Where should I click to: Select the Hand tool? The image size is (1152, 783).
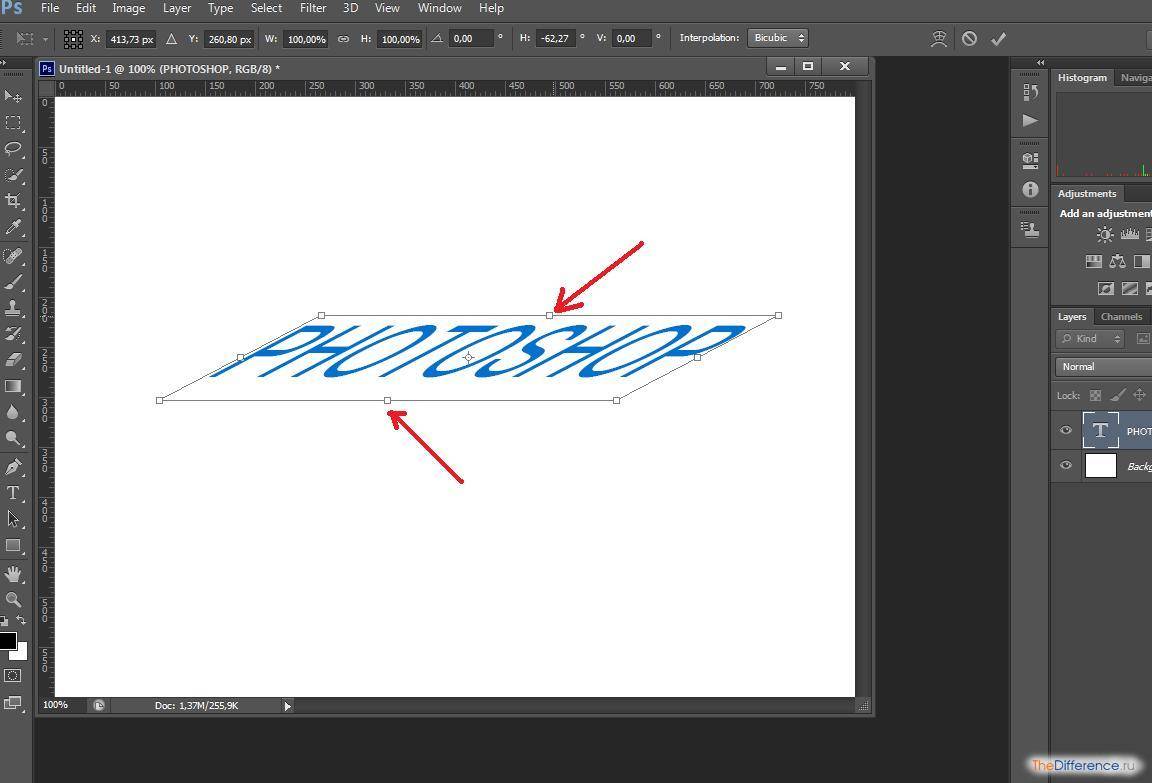[13, 574]
